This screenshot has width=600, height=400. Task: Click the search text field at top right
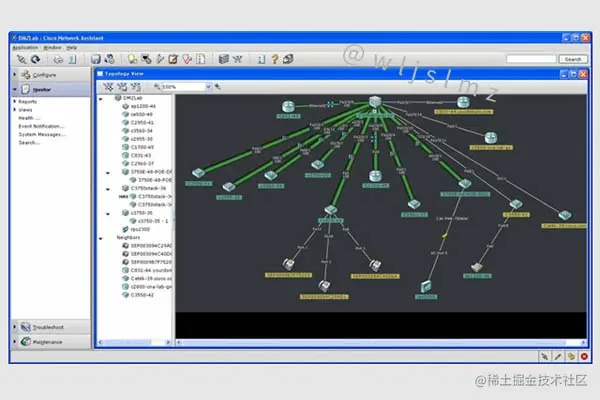pos(531,59)
